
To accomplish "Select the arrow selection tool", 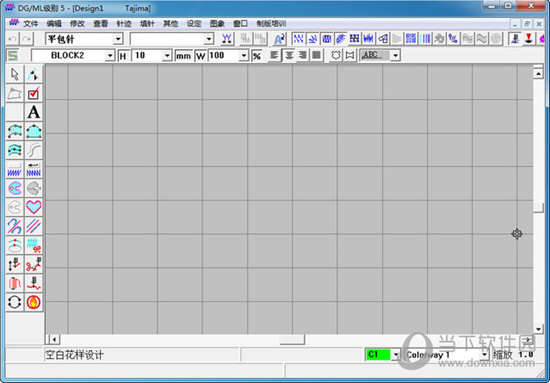I will click(15, 74).
